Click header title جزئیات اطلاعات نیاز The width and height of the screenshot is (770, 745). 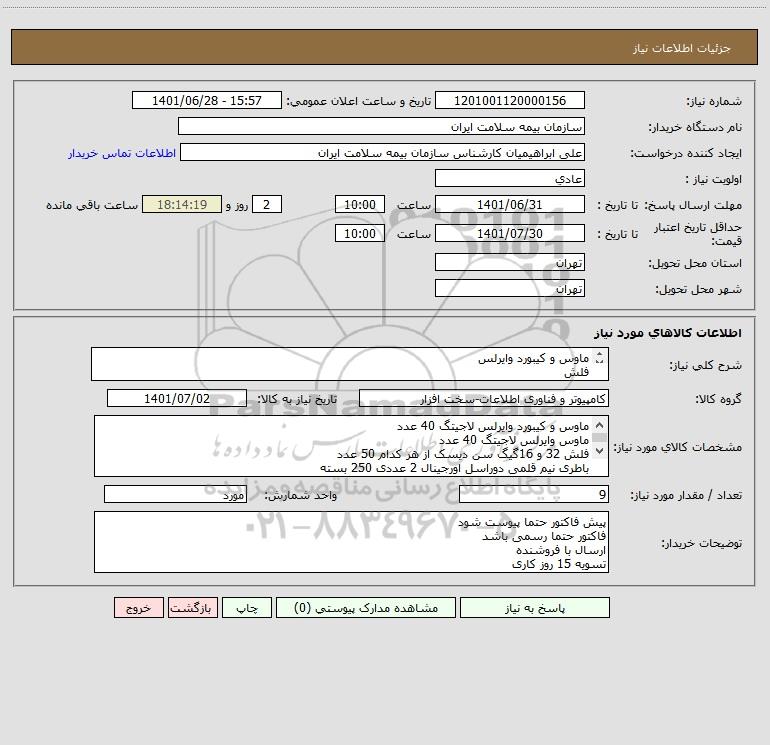(682, 48)
